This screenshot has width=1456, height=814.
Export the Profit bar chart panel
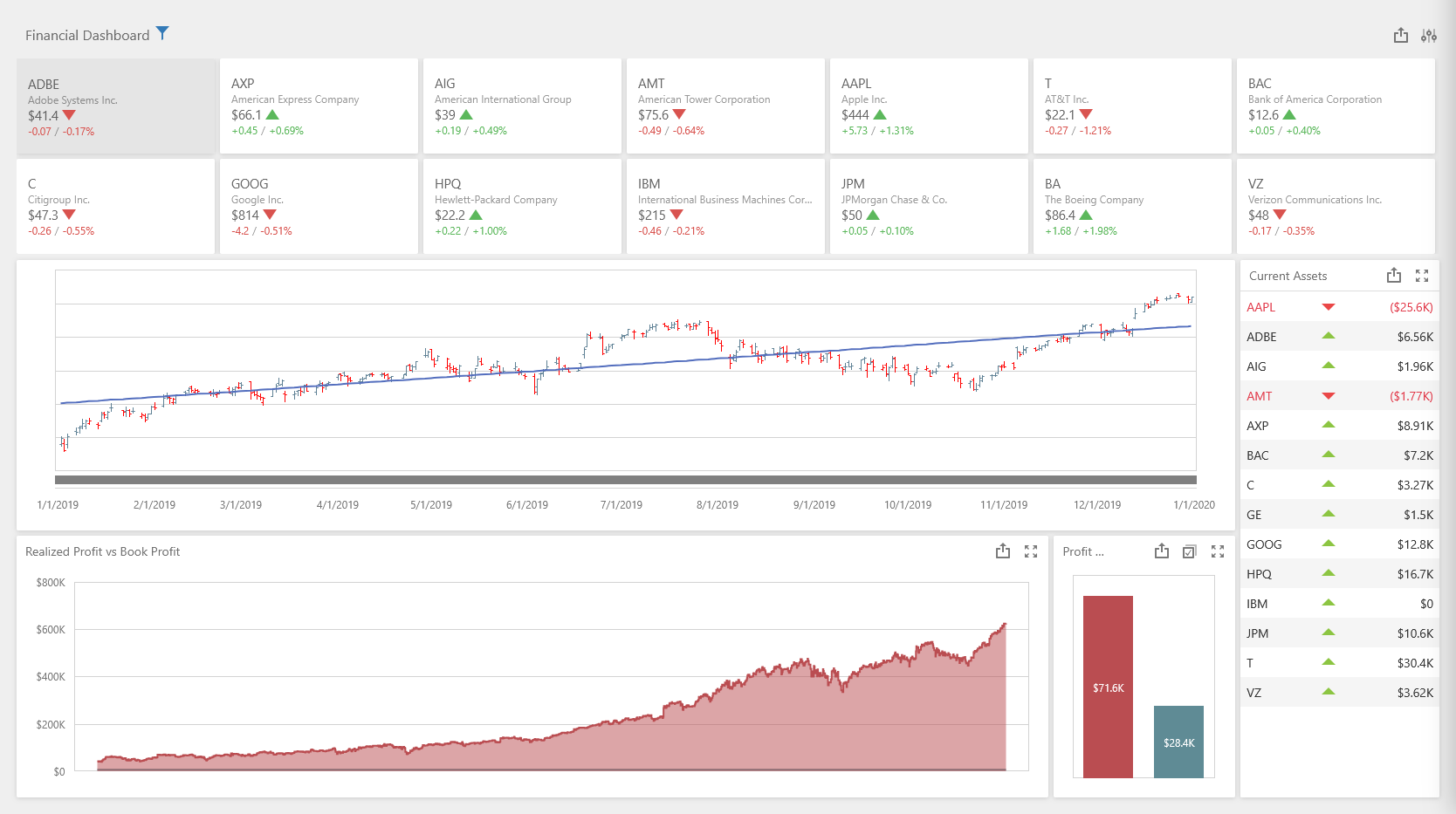point(1161,551)
